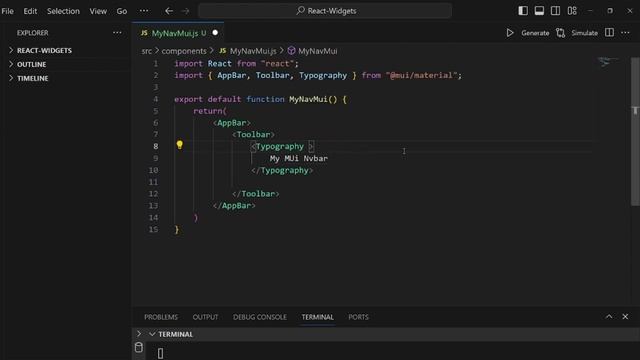The height and width of the screenshot is (360, 640).
Task: Go back with the left arrow
Action: (x=169, y=11)
